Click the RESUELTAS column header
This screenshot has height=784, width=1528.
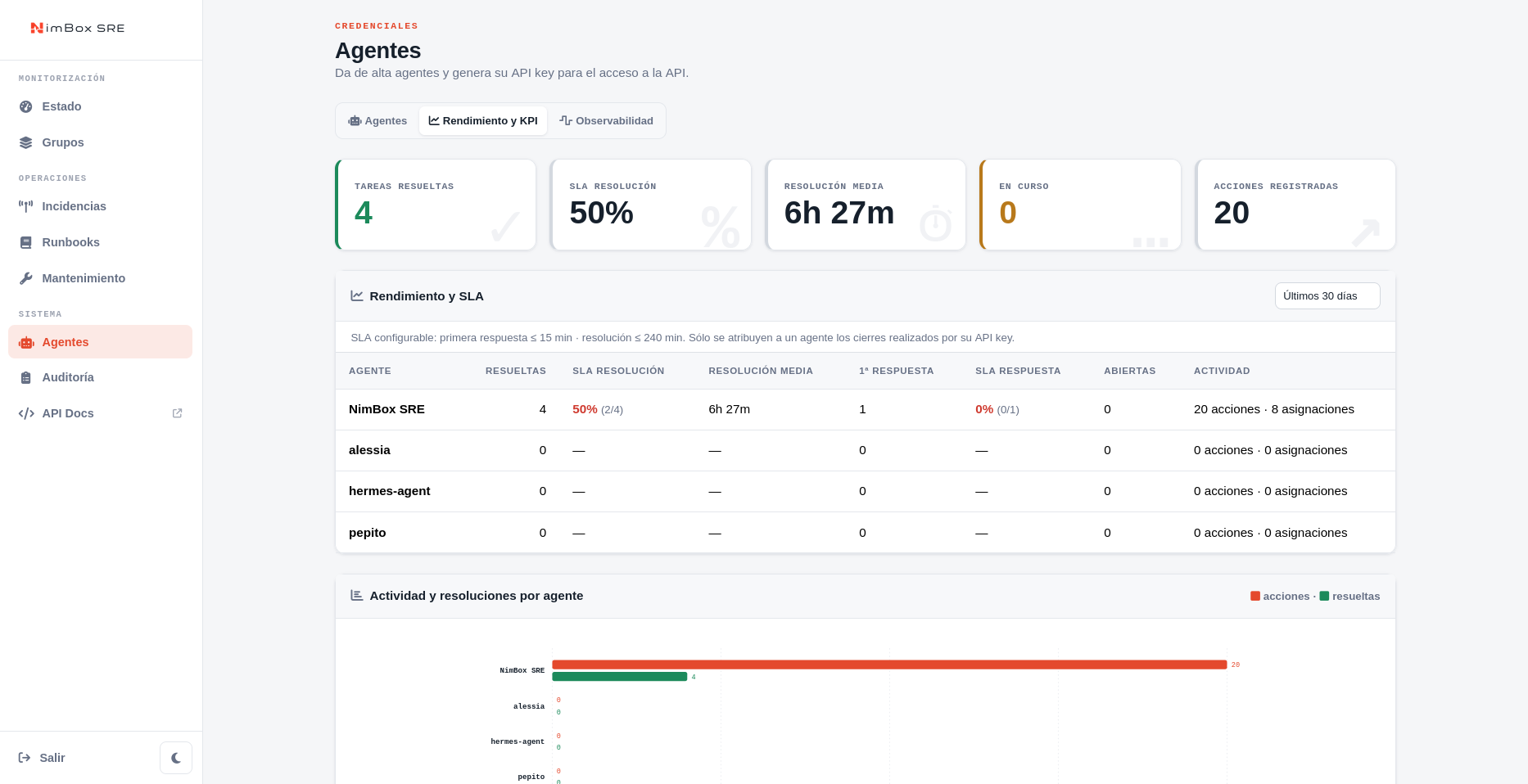(x=516, y=371)
